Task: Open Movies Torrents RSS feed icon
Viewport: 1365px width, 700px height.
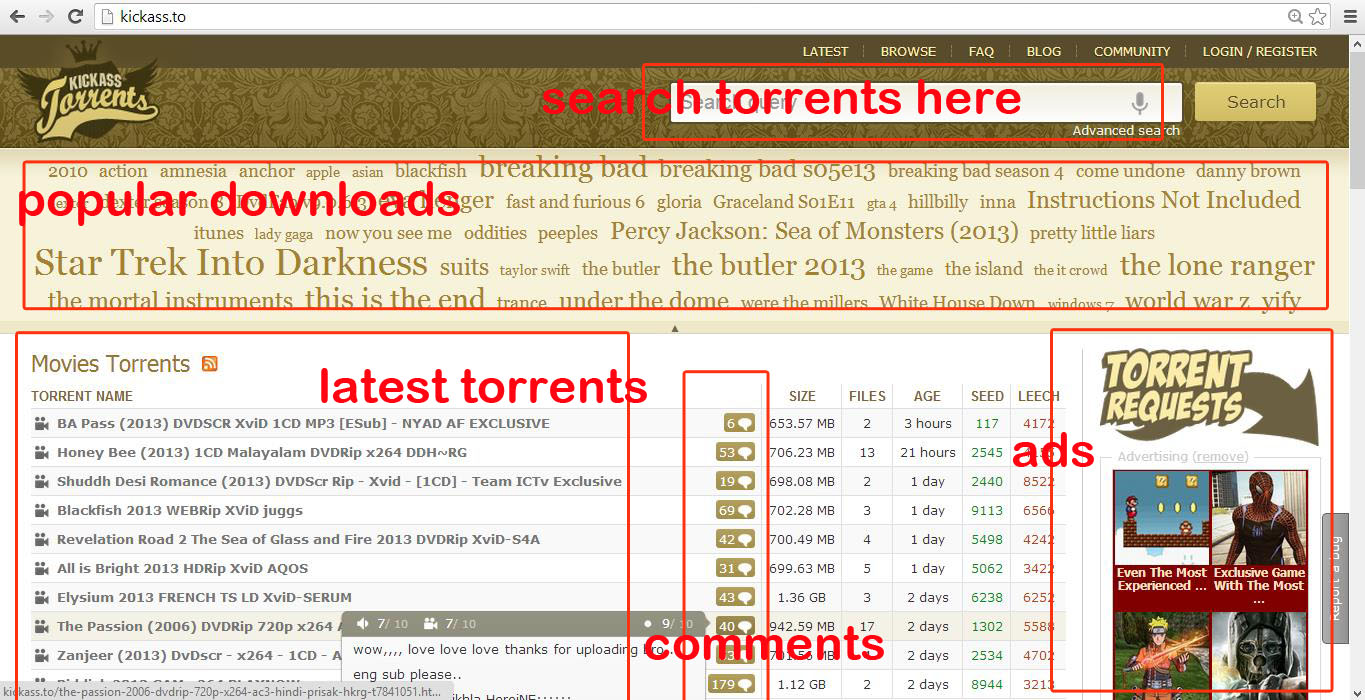Action: [x=210, y=364]
